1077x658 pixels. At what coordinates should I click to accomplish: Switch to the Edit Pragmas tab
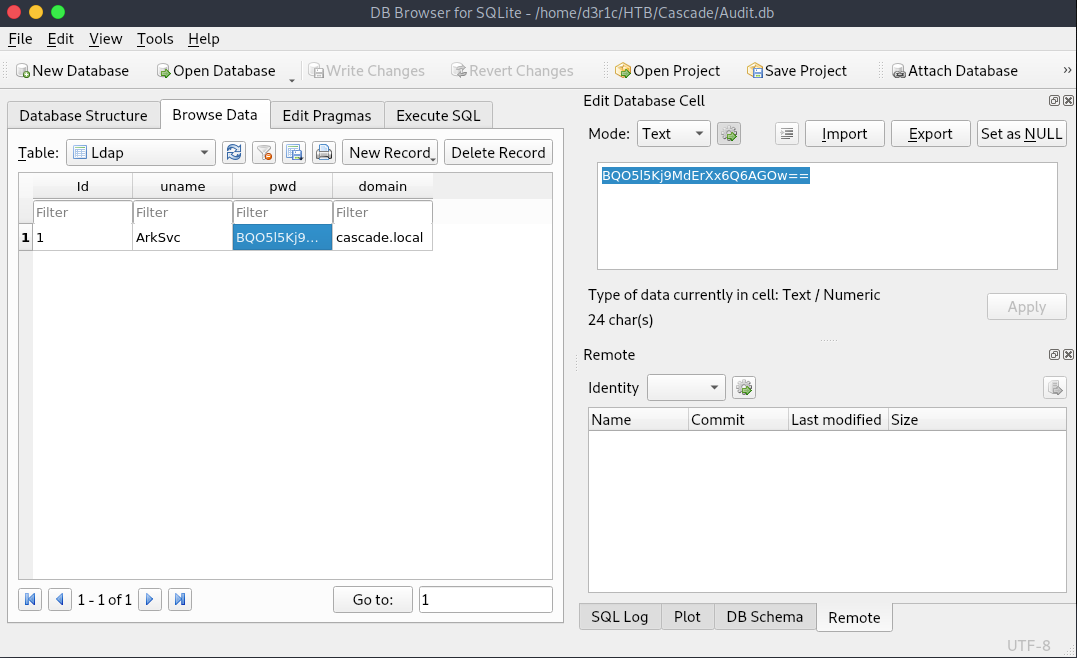click(x=327, y=115)
